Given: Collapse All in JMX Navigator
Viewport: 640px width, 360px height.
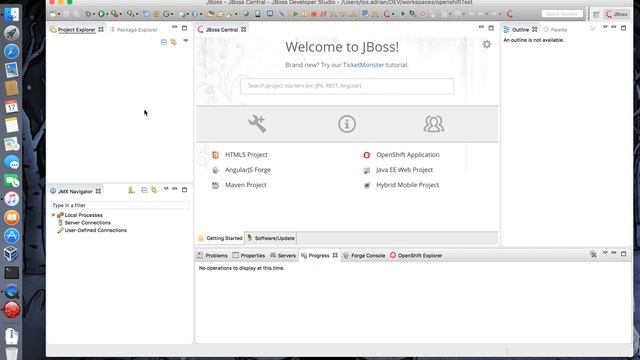Looking at the screenshot, I should pos(144,190).
